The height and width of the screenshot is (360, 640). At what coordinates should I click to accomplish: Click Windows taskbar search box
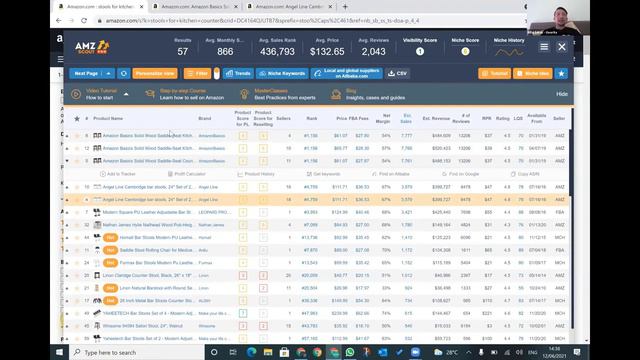coord(137,352)
